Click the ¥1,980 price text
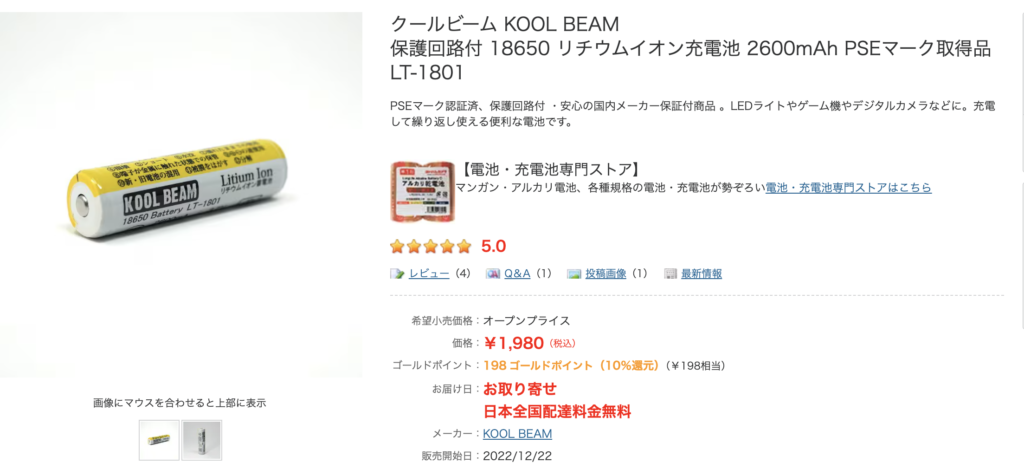The height and width of the screenshot is (469, 1024). 514,343
